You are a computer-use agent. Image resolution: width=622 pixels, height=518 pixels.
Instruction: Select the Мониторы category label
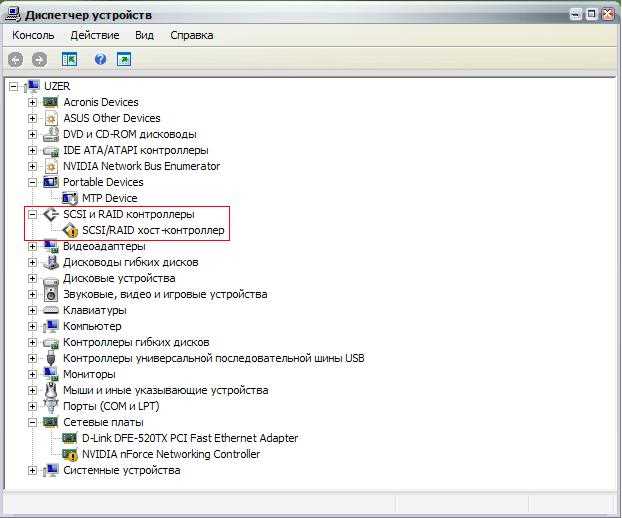[x=89, y=374]
